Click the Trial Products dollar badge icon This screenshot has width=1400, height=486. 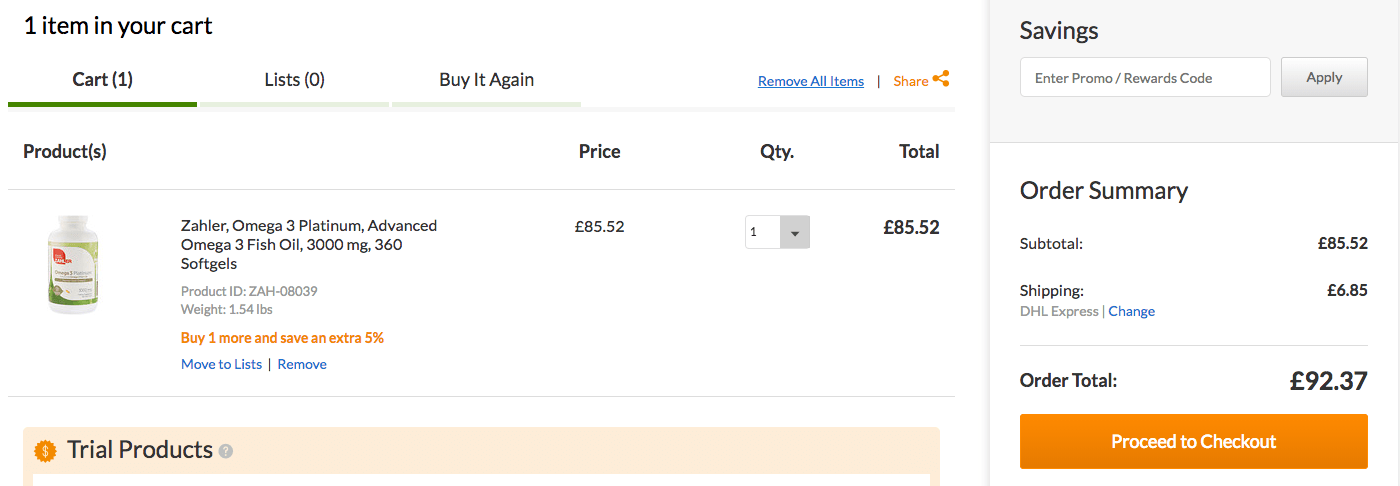pyautogui.click(x=45, y=451)
